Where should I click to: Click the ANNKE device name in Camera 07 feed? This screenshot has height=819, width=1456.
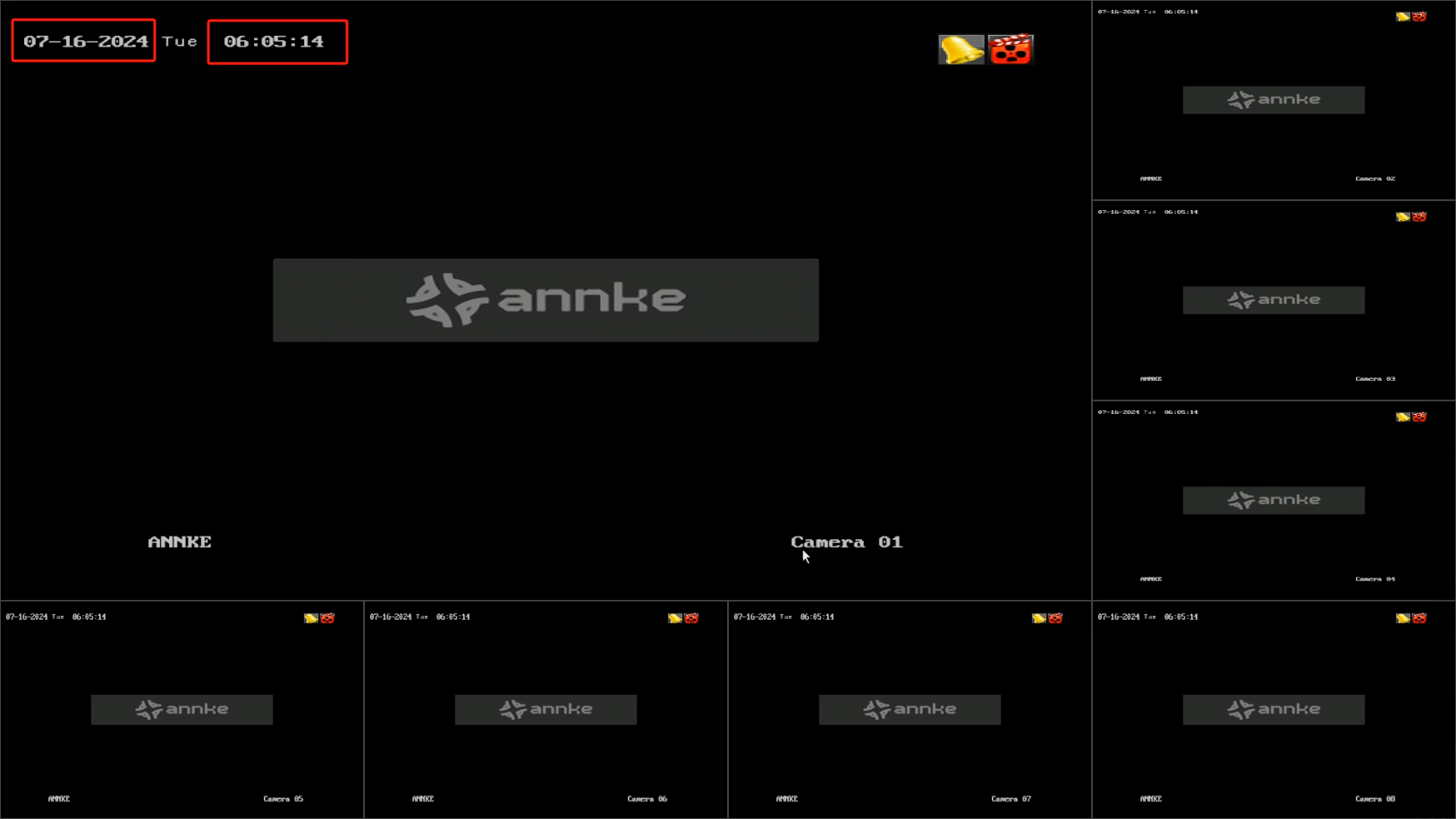point(787,799)
